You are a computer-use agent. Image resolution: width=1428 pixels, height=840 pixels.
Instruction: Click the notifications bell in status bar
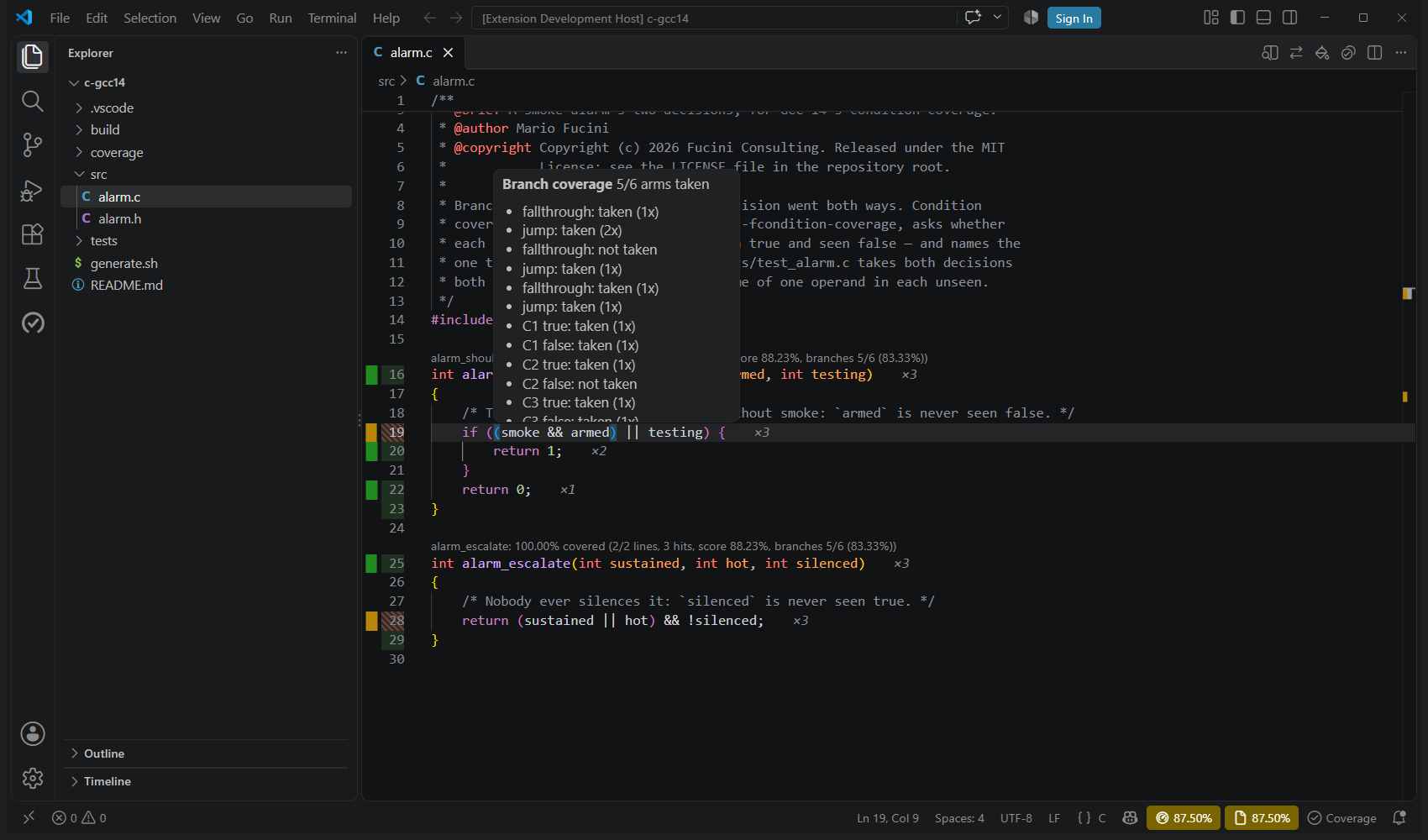click(x=1399, y=818)
